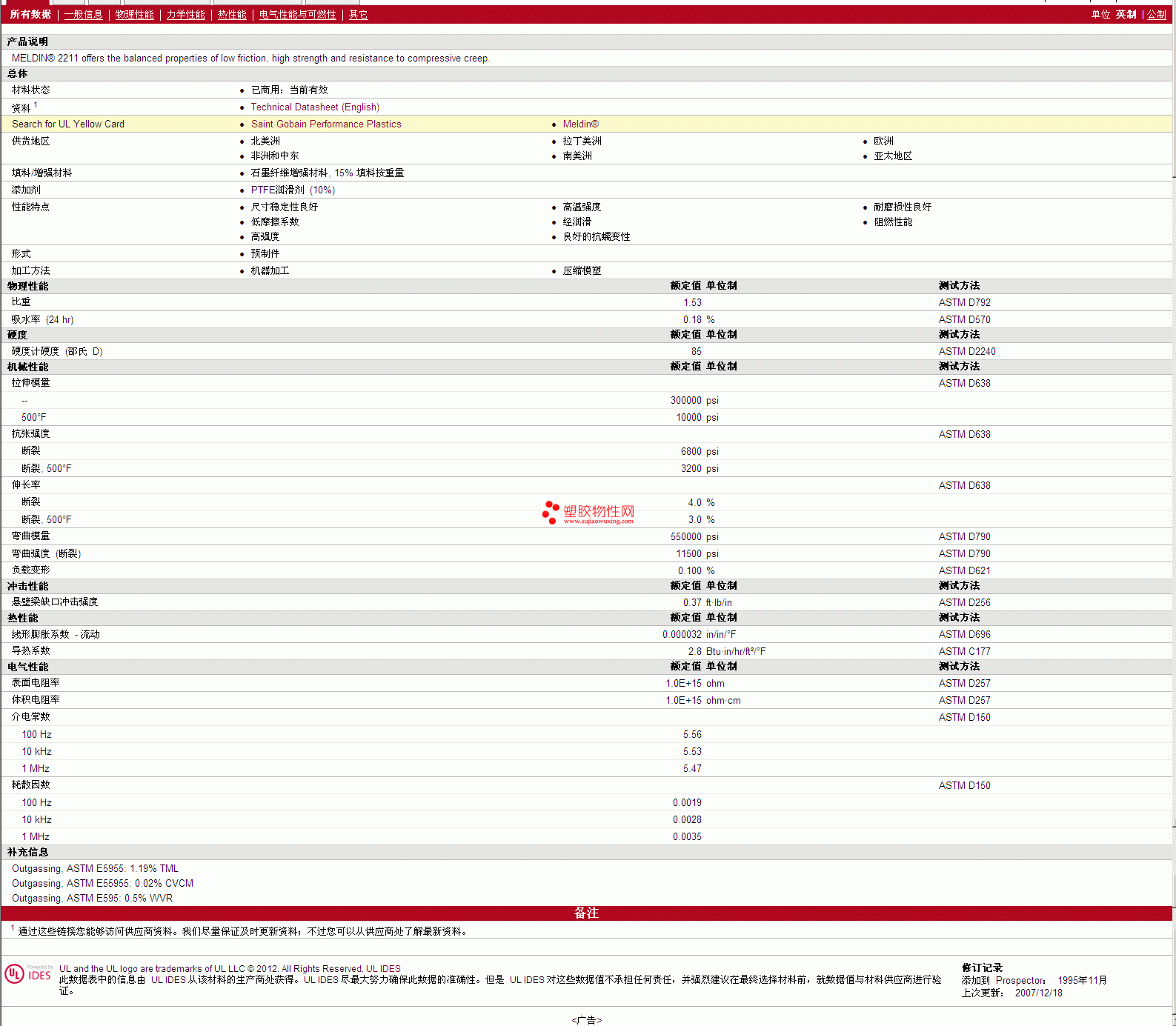
Task: Go to the 物理性能 tab
Action: coord(134,15)
